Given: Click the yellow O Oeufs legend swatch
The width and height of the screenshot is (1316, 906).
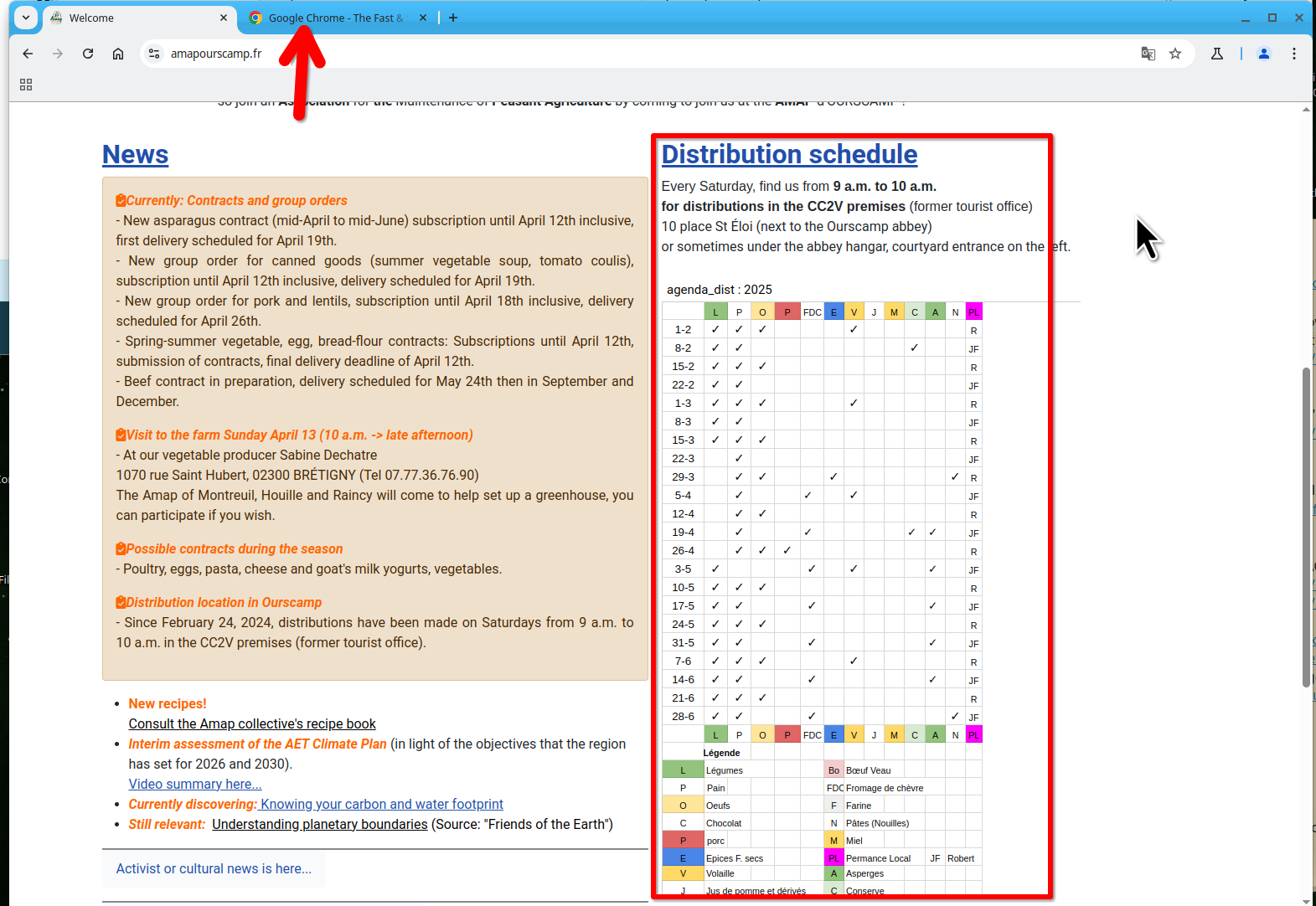Looking at the screenshot, I should click(683, 806).
